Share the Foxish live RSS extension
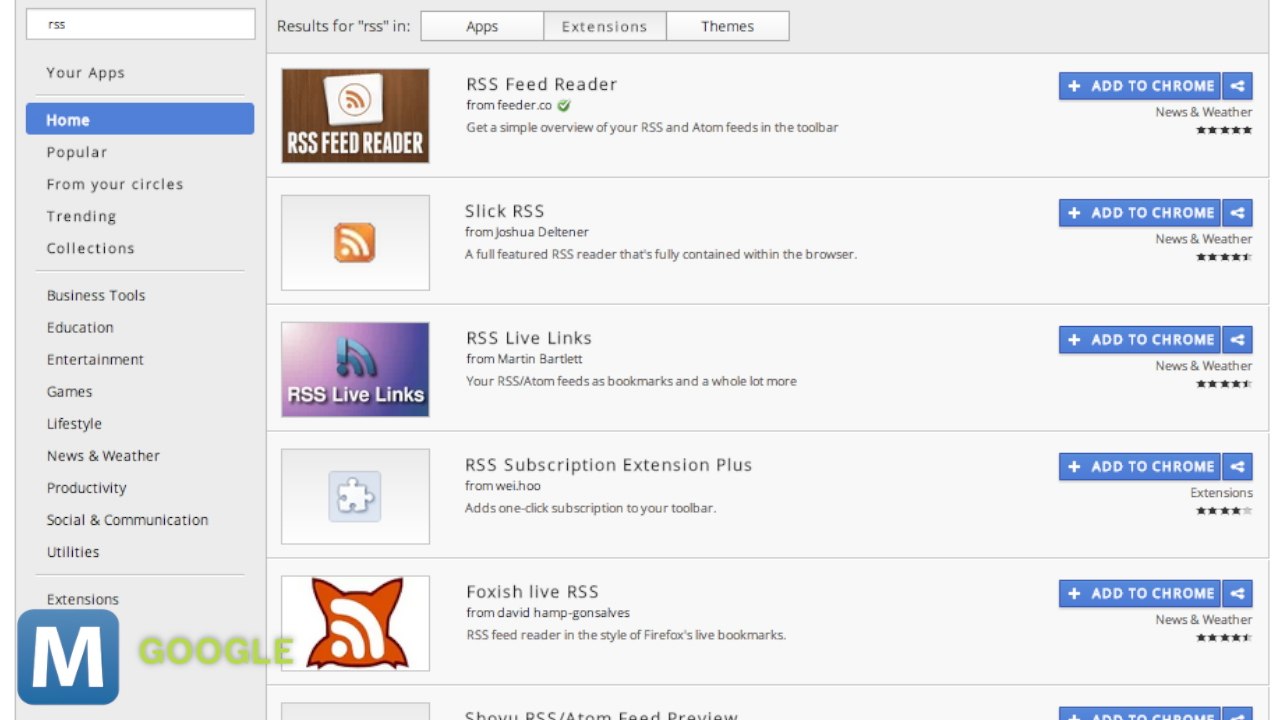The height and width of the screenshot is (720, 1280). 1237,594
